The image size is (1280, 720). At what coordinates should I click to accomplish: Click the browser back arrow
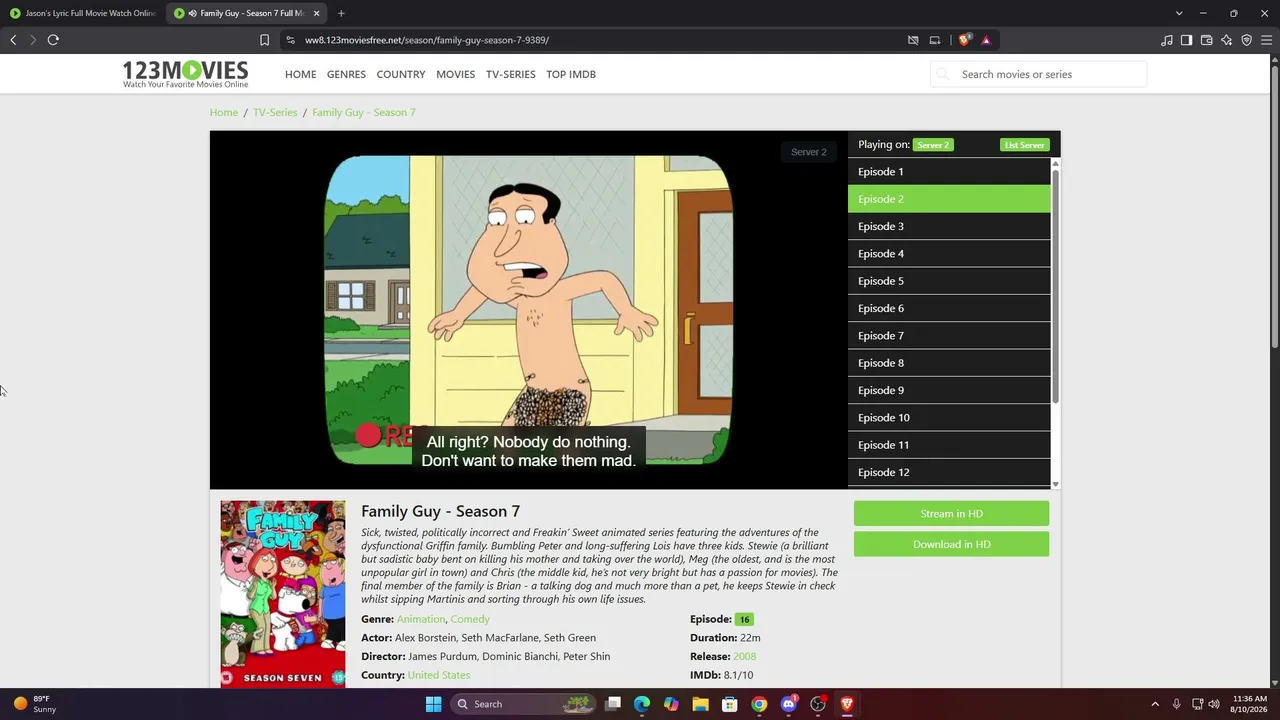click(13, 40)
